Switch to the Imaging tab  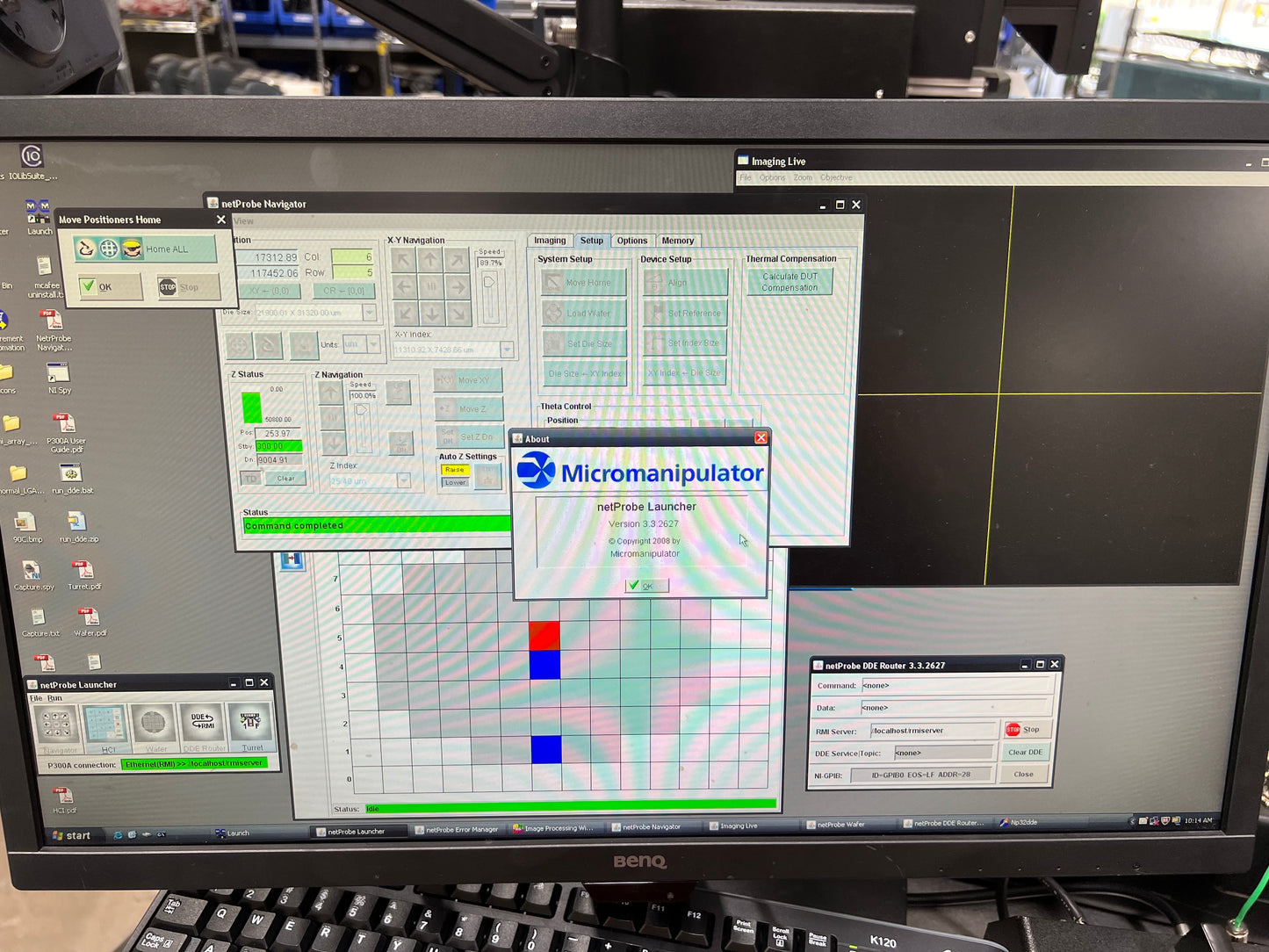(550, 241)
